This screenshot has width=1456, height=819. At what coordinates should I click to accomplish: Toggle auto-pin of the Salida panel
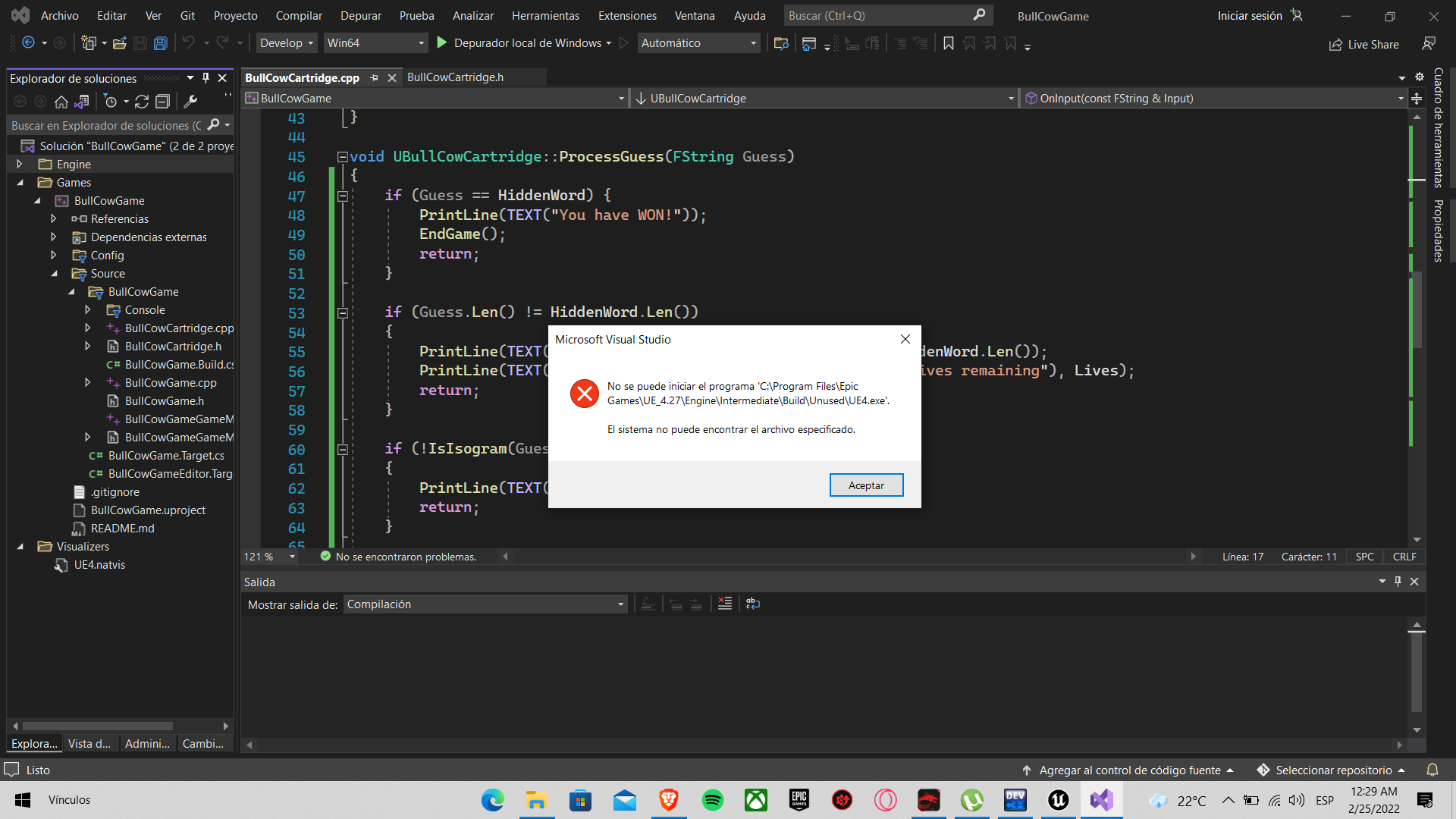(1398, 582)
